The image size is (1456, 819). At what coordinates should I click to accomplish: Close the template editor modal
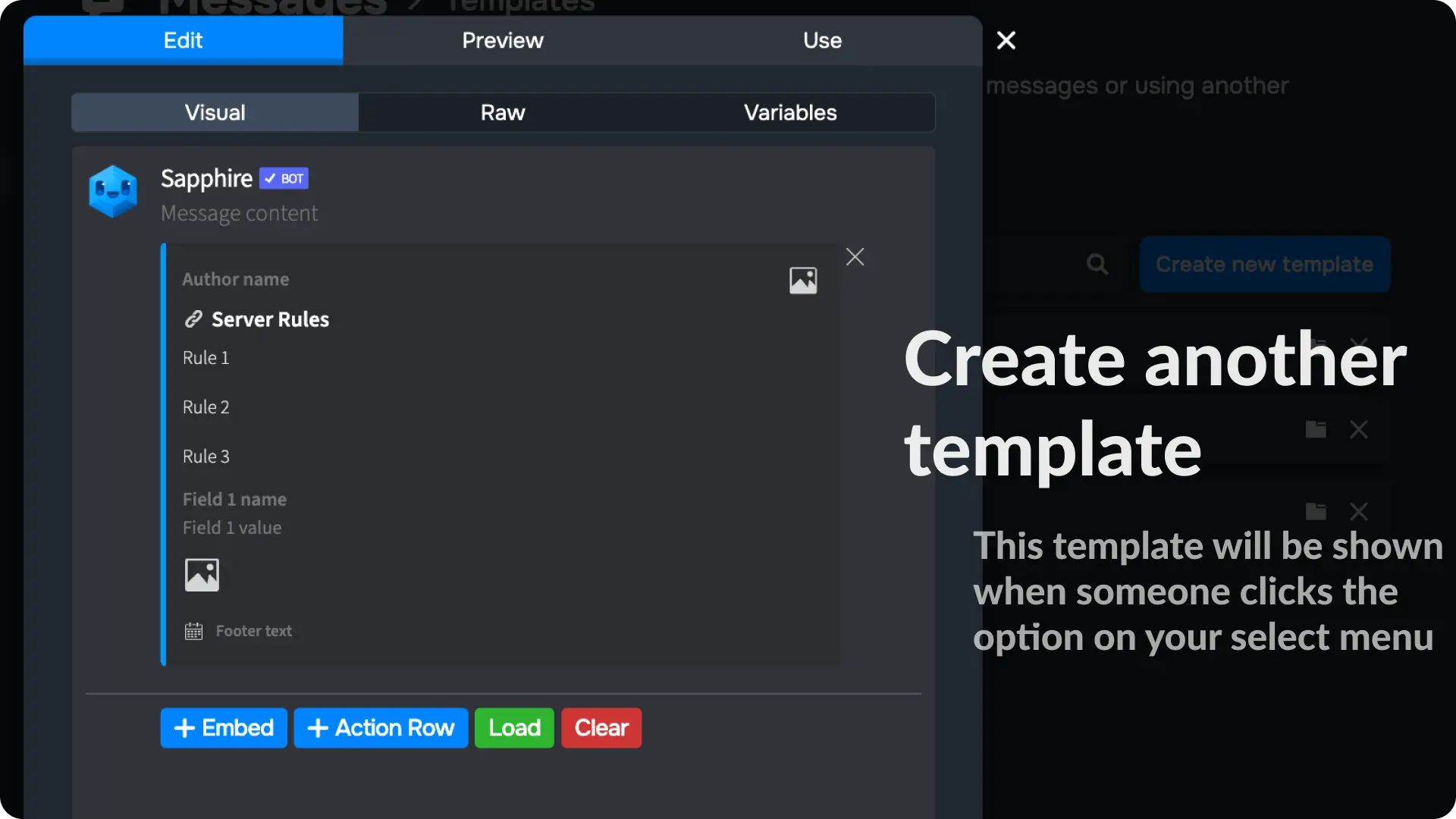[x=1006, y=40]
